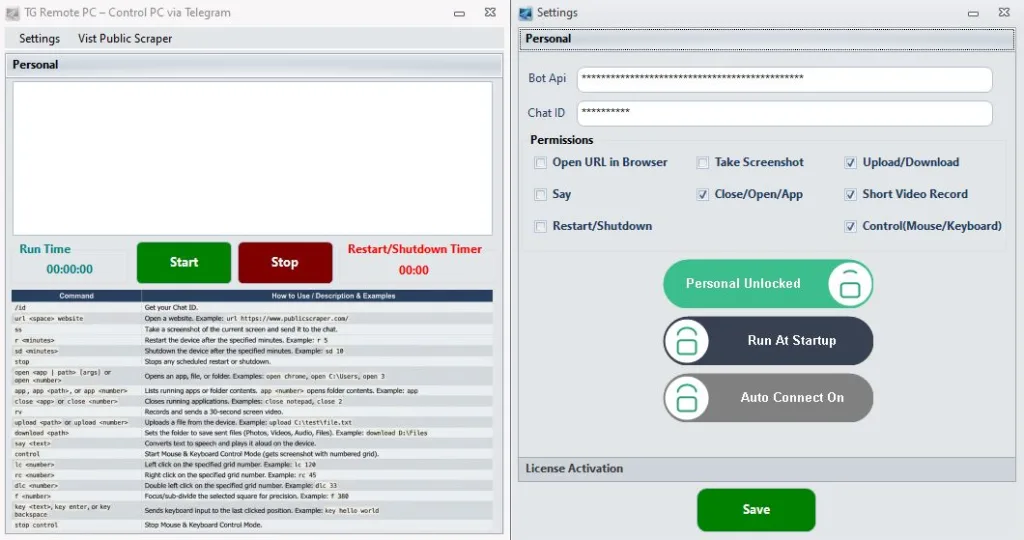Toggle the Personal Unlocked switch
Viewport: 1024px width, 540px height.
click(x=768, y=283)
